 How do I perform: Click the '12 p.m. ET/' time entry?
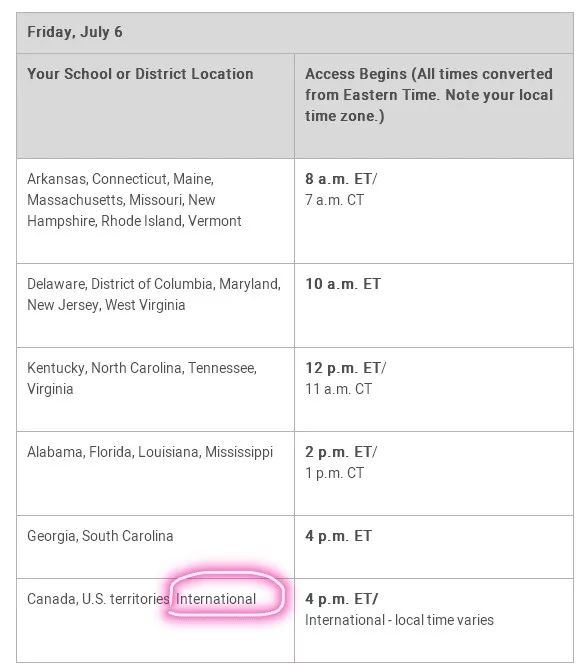click(x=345, y=368)
